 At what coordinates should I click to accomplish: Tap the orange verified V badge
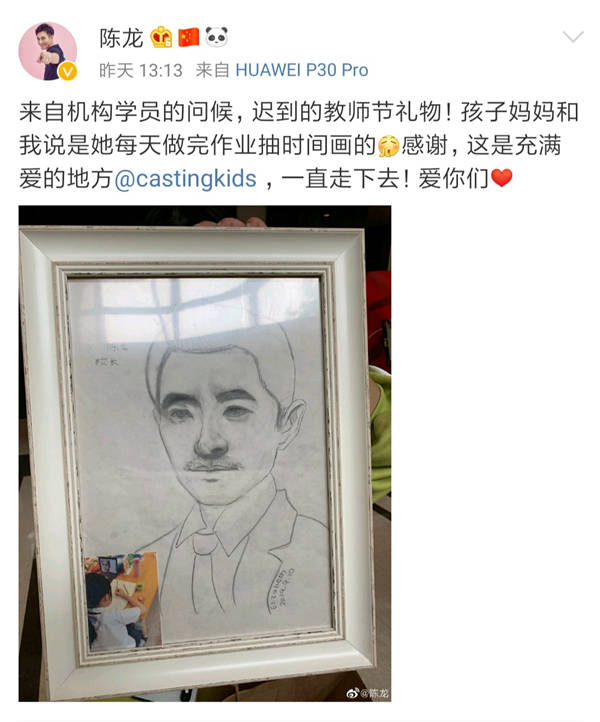pyautogui.click(x=68, y=72)
